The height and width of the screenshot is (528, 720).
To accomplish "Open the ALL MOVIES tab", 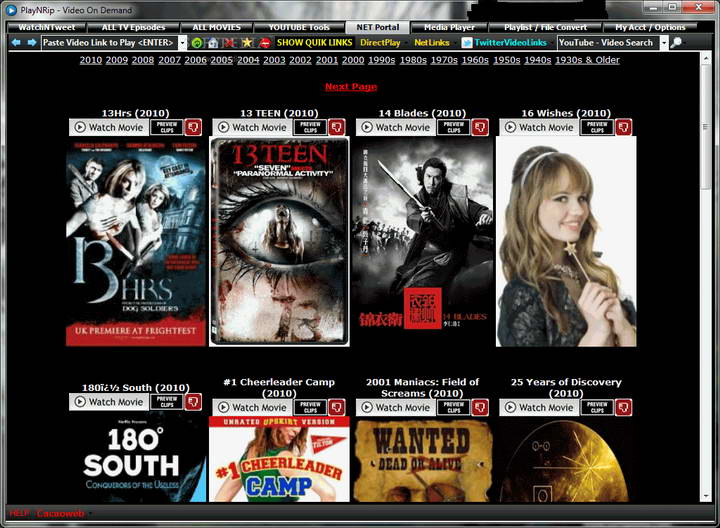I will [216, 27].
